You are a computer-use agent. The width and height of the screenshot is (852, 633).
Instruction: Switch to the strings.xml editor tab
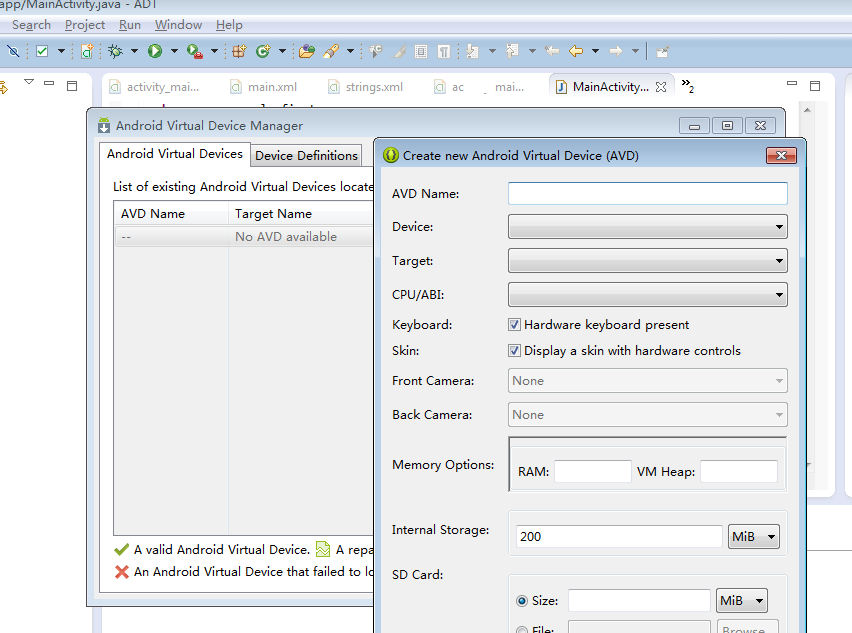pos(367,87)
